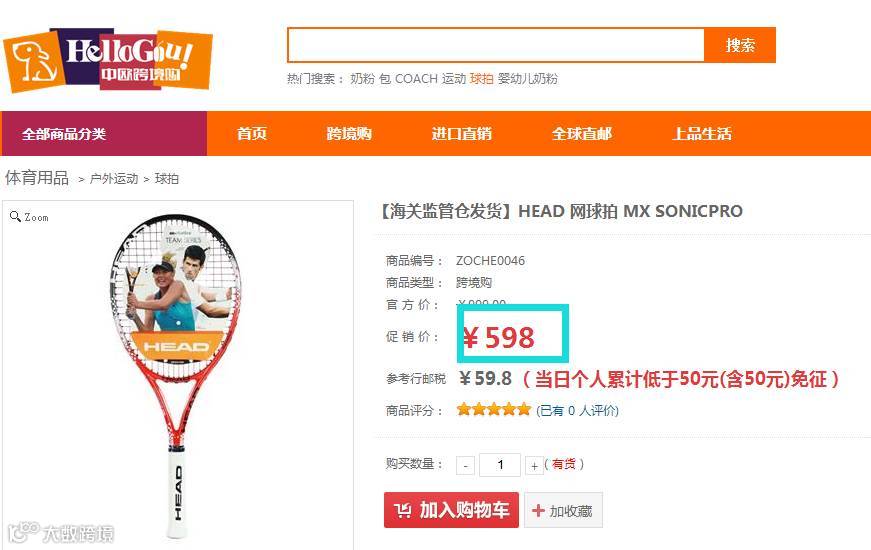Click the plus icon on 加收藏 button
Image resolution: width=871 pixels, height=550 pixels.
click(538, 510)
